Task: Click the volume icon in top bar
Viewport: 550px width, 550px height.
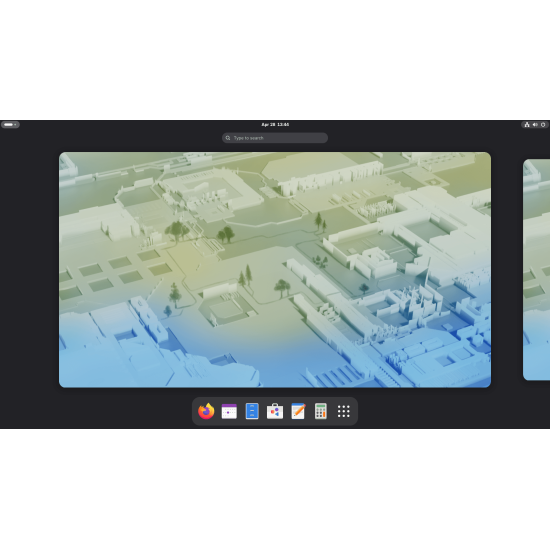Action: coord(535,125)
